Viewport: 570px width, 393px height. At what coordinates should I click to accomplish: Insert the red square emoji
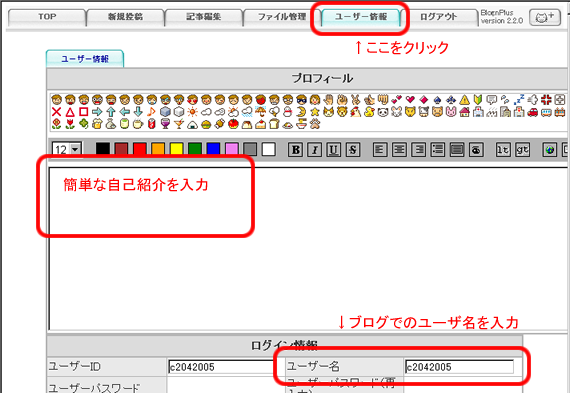pyautogui.click(x=84, y=112)
